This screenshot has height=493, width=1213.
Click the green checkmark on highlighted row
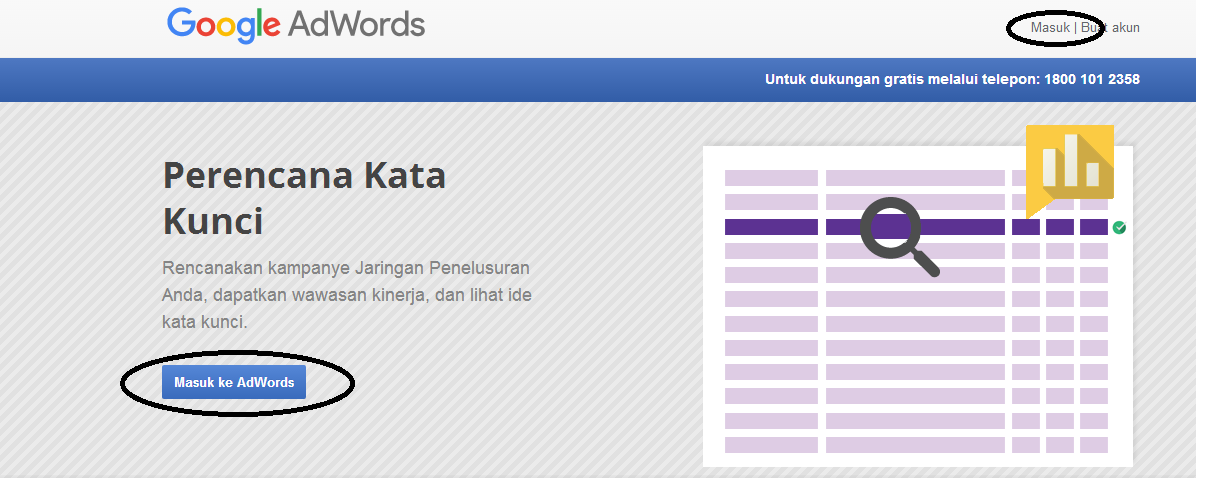1119,227
